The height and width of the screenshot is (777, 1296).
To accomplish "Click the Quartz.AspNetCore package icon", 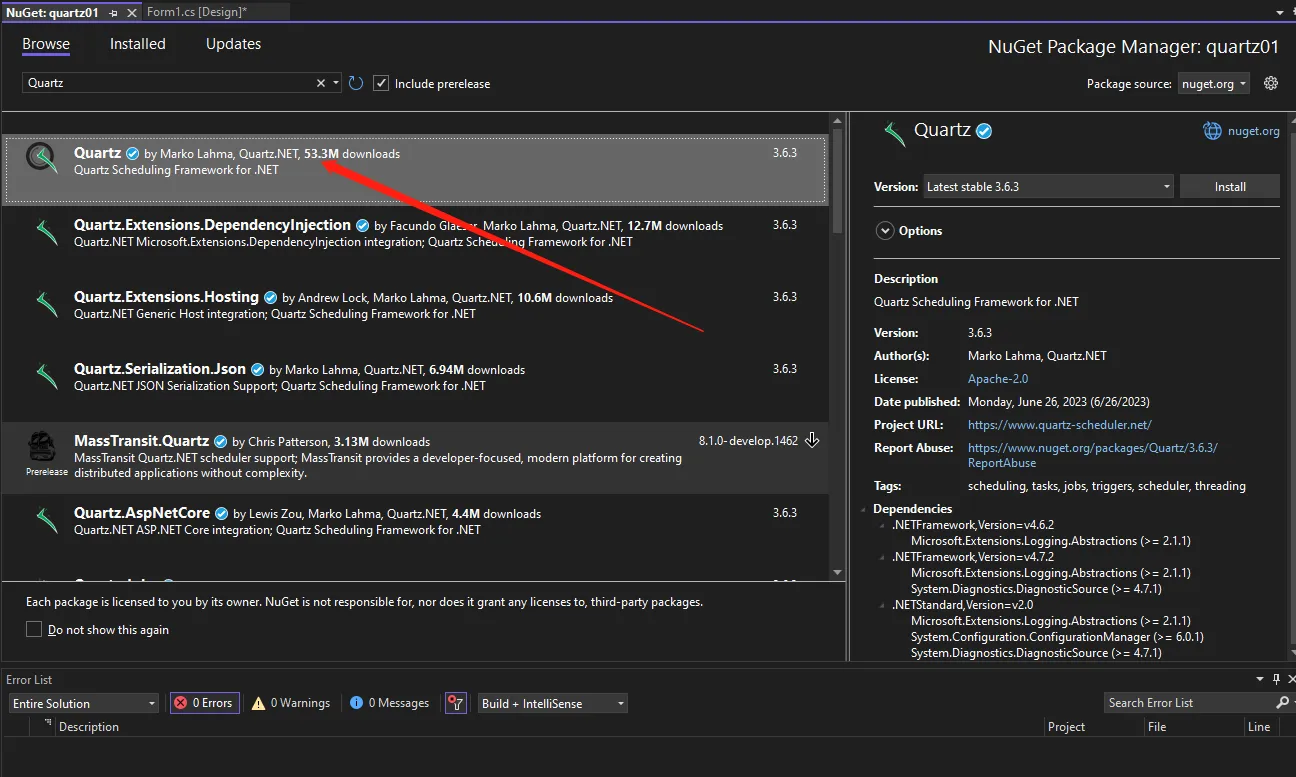I will pyautogui.click(x=45, y=521).
